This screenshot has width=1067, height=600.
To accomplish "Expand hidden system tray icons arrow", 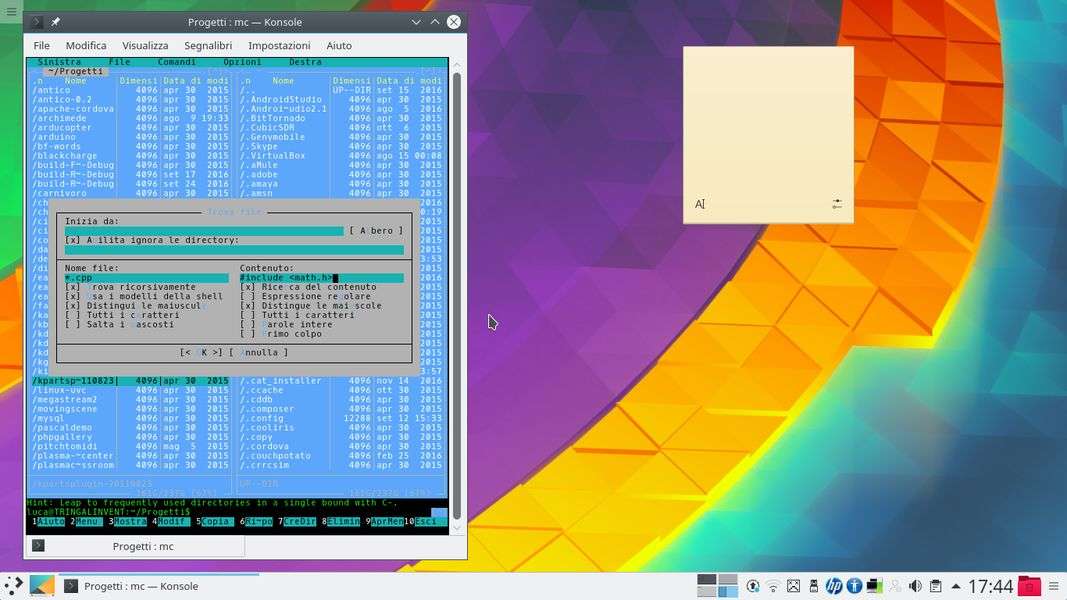I will click(956, 586).
